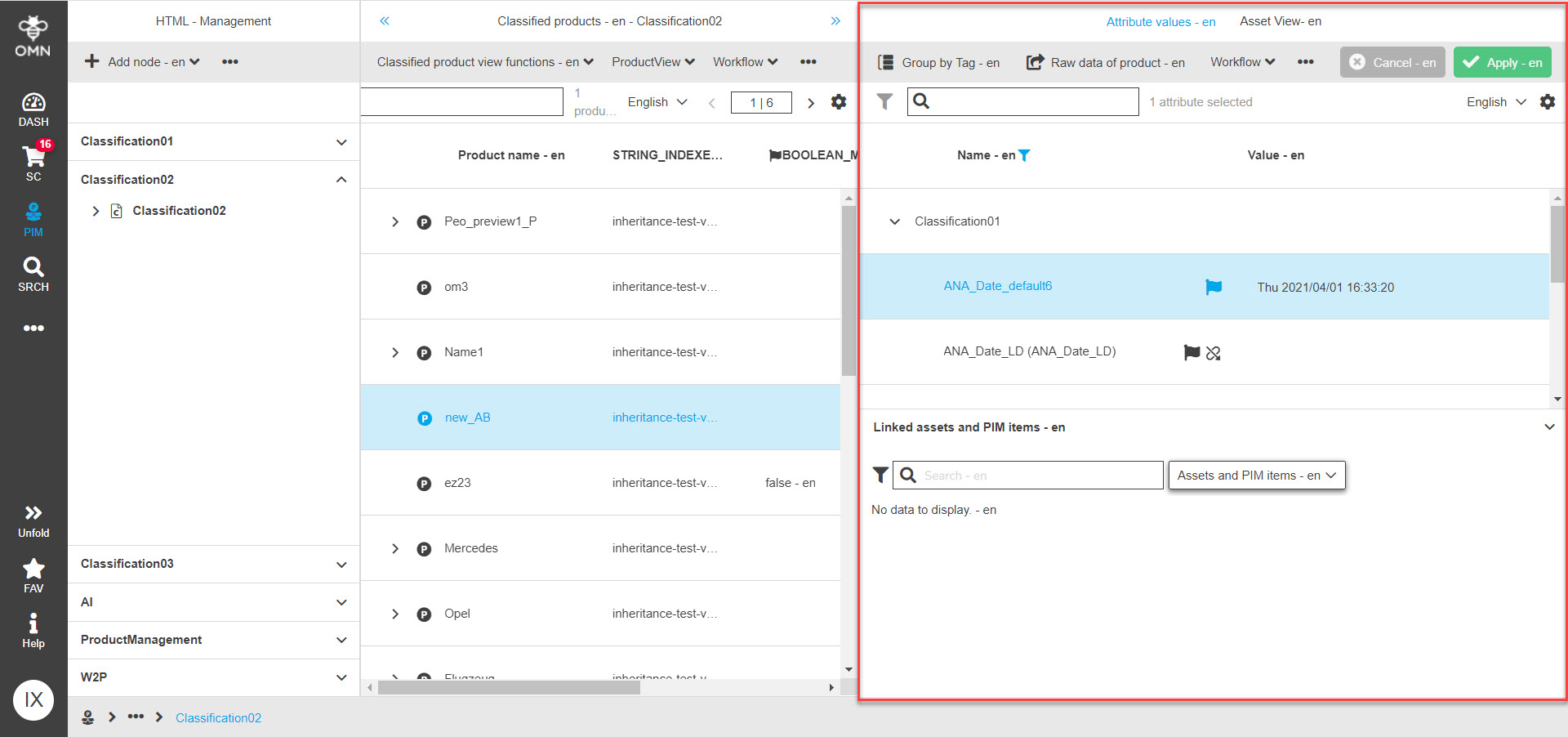1568x737 pixels.
Task: Switch to the Asset View tab
Action: (x=1280, y=21)
